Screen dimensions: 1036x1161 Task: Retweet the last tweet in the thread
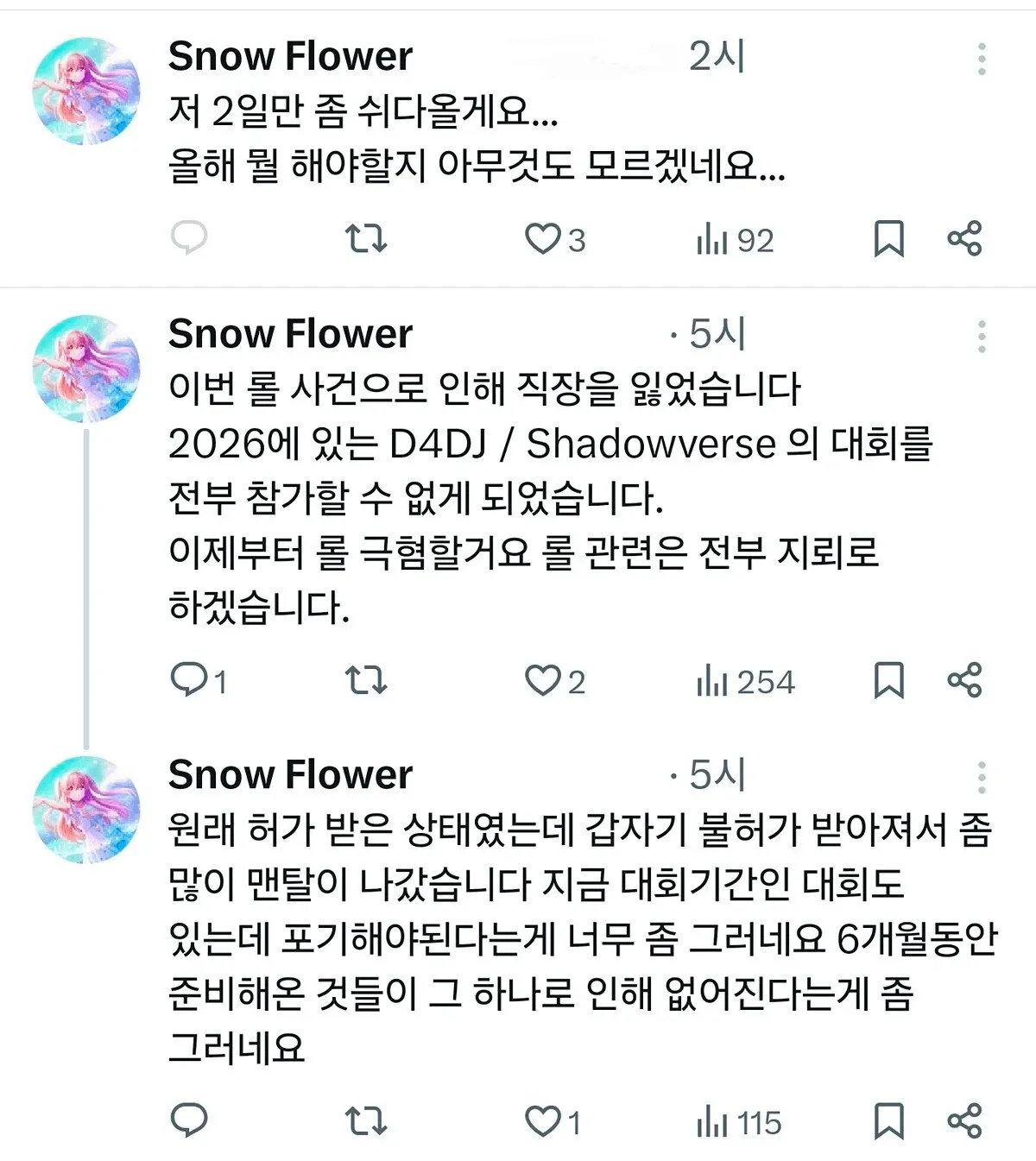point(367,1120)
